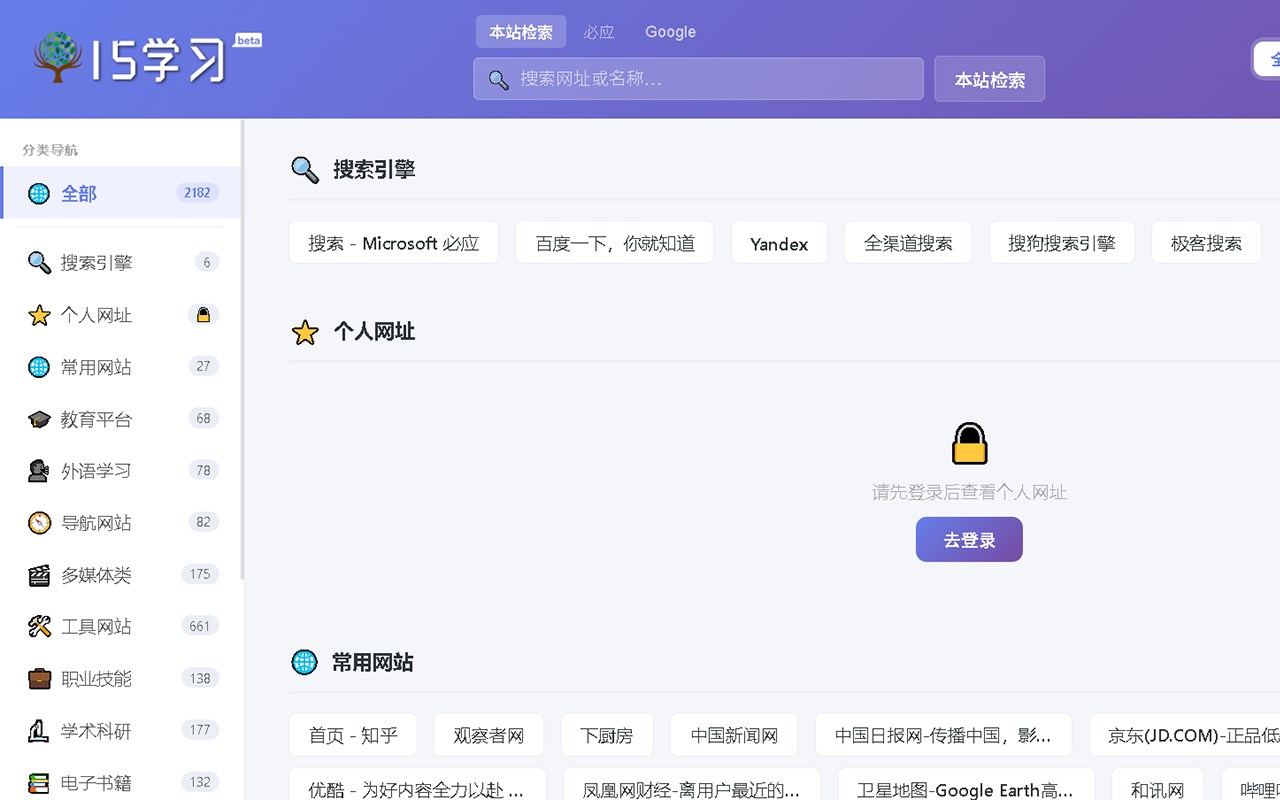Image resolution: width=1280 pixels, height=800 pixels.
Task: Open 常用网站 category in sidebar
Action: (120, 367)
